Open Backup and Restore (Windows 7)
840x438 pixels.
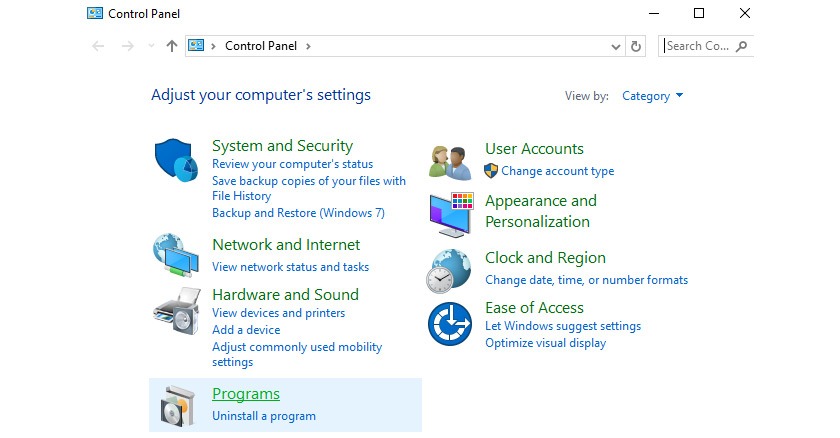[x=298, y=213]
